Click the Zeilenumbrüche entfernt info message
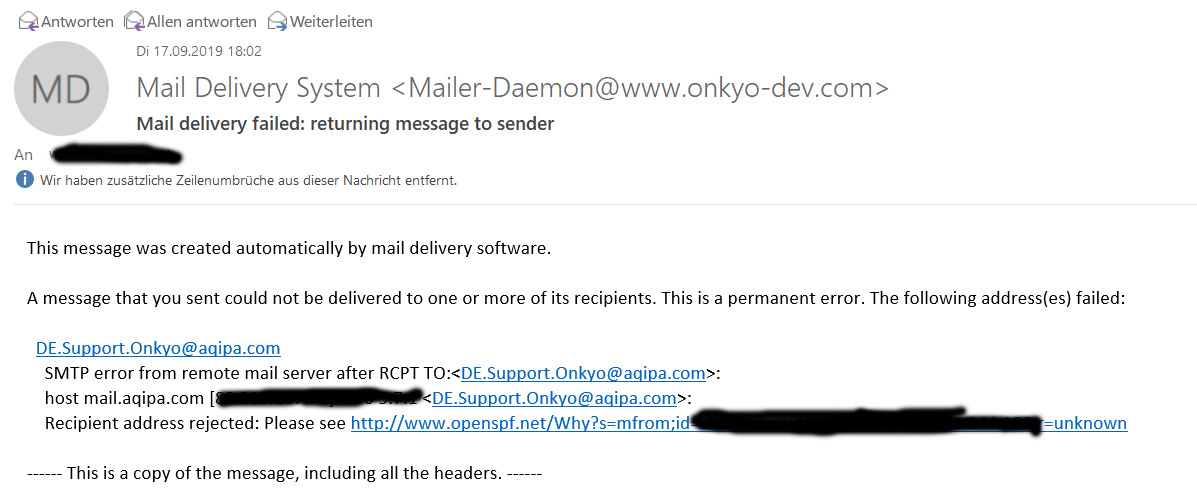The height and width of the screenshot is (492, 1197). coord(248,180)
